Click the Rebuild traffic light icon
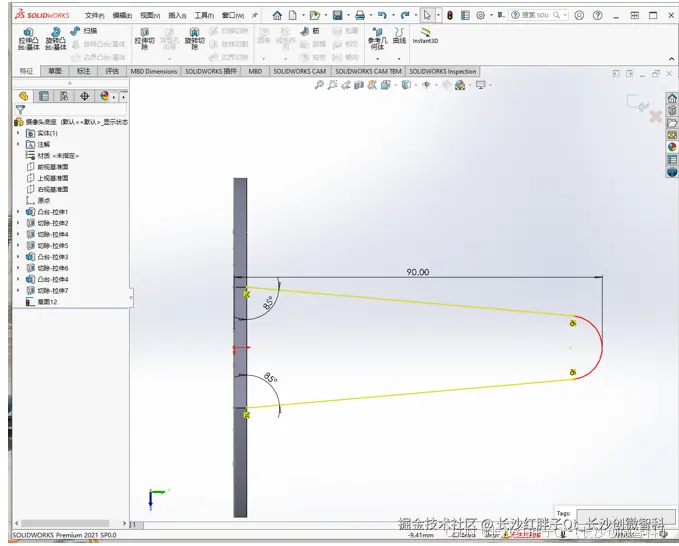The image size is (679, 546). (x=450, y=15)
